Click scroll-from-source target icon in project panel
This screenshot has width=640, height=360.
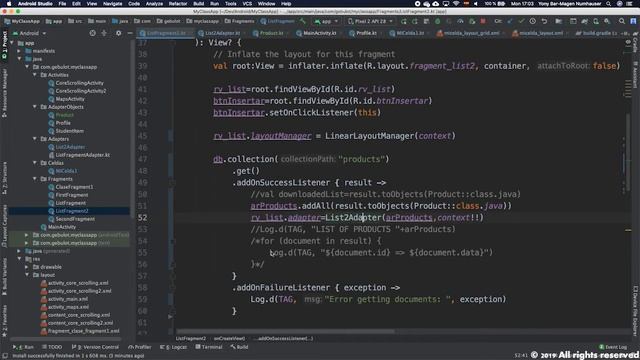[x=93, y=33]
